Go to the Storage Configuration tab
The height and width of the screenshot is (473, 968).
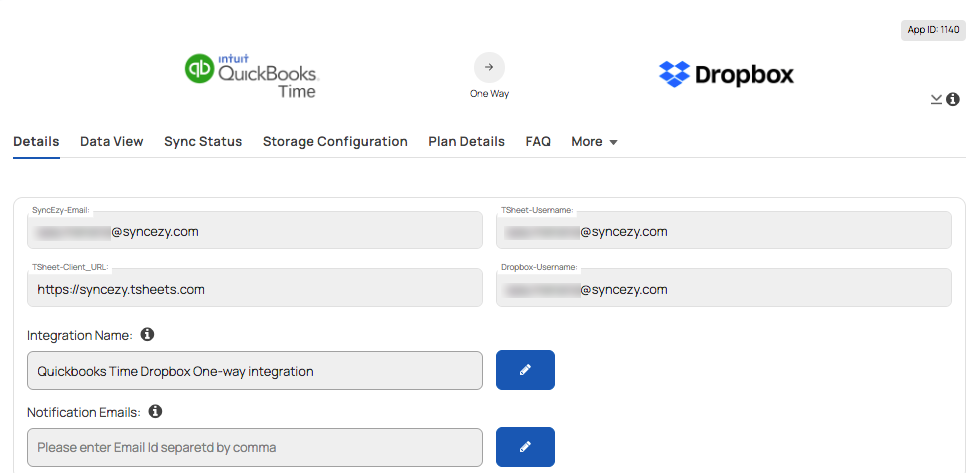(335, 141)
